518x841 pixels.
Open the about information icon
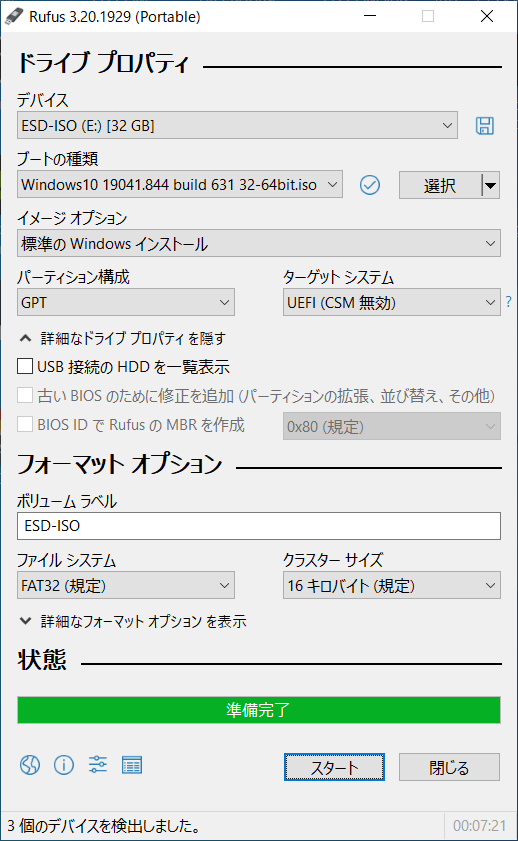(x=64, y=765)
